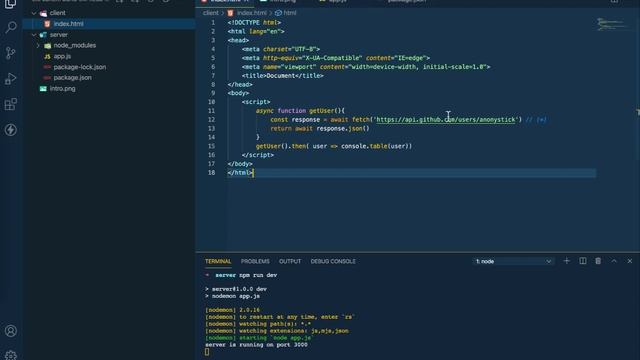Image resolution: width=640 pixels, height=360 pixels.
Task: Select the client folder row
Action: coord(109,13)
